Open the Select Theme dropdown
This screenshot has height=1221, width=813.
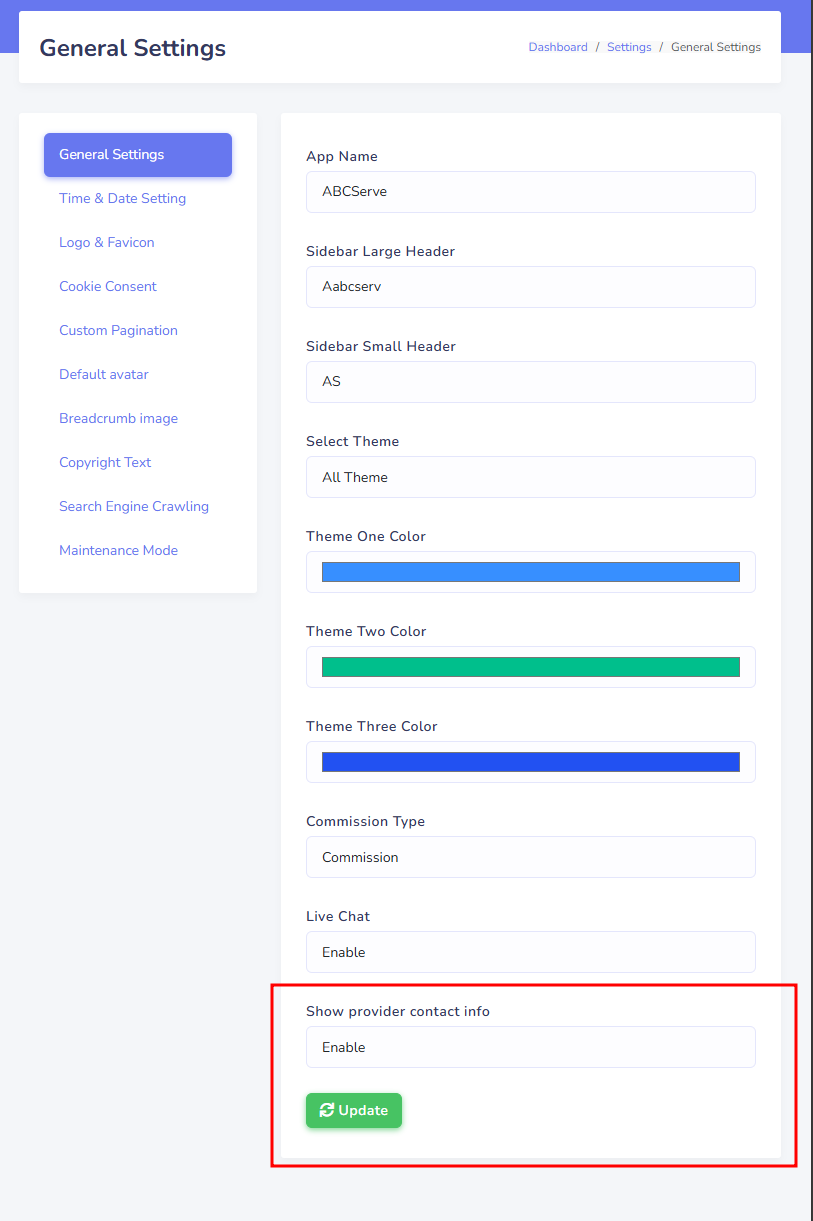click(530, 477)
